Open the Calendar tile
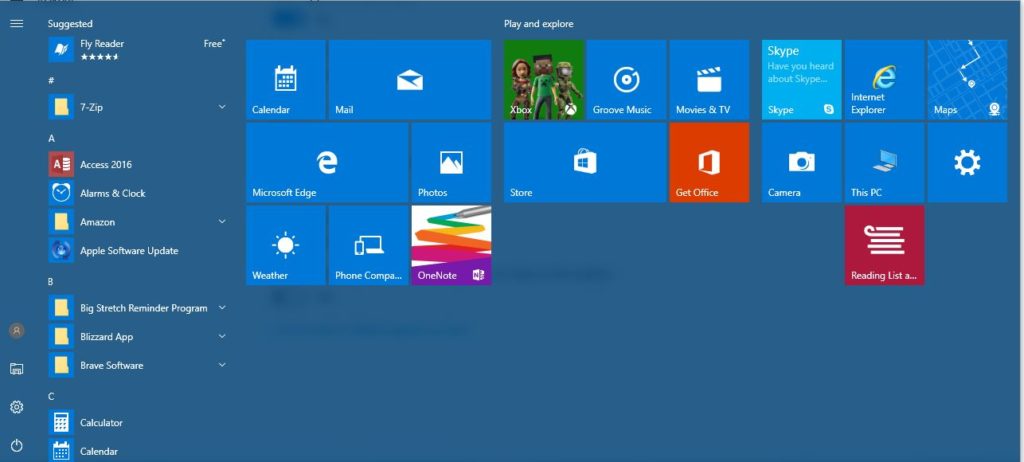The width and height of the screenshot is (1024, 462). (285, 79)
